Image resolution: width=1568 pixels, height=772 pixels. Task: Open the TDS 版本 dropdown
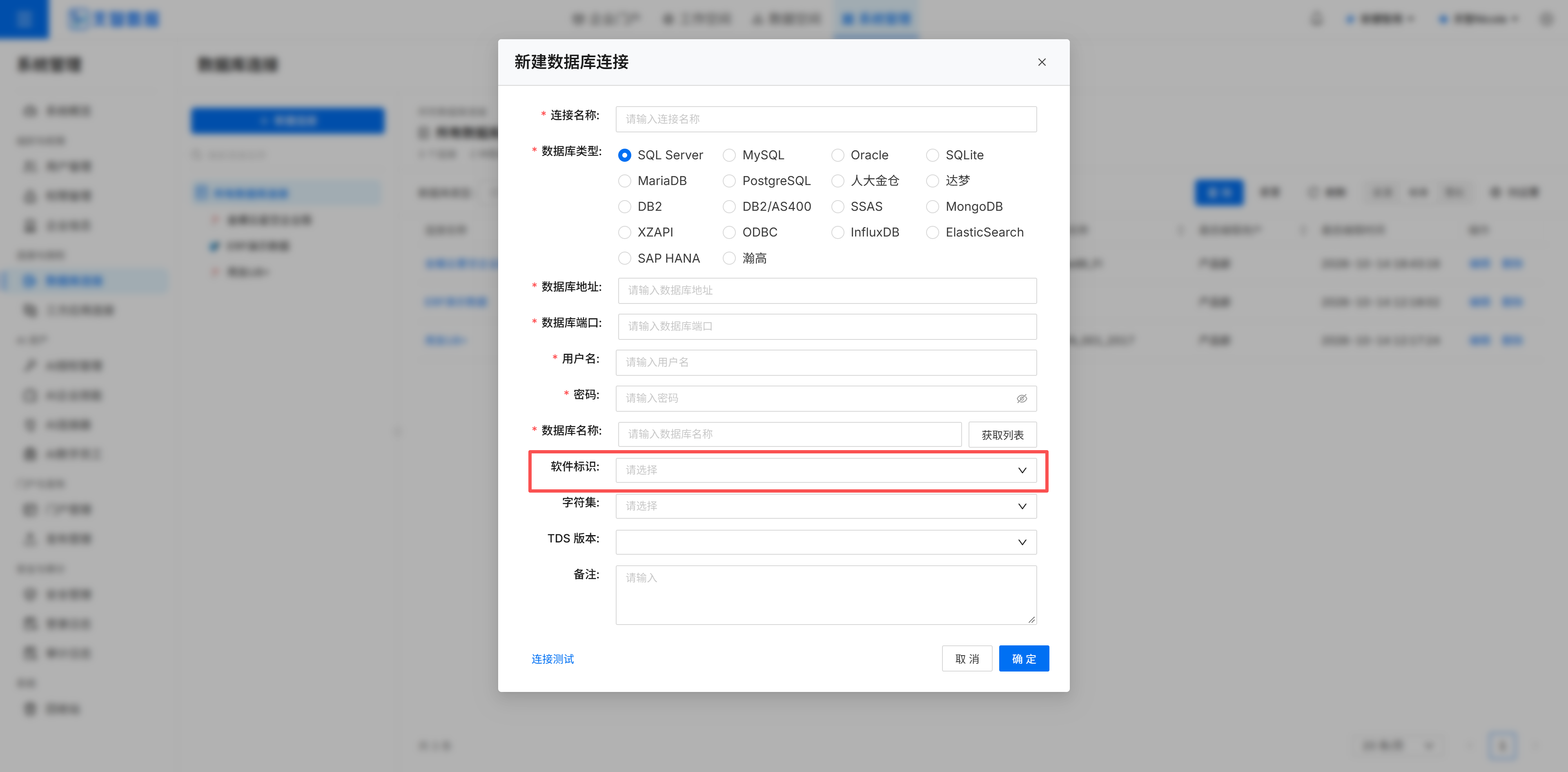tap(826, 542)
